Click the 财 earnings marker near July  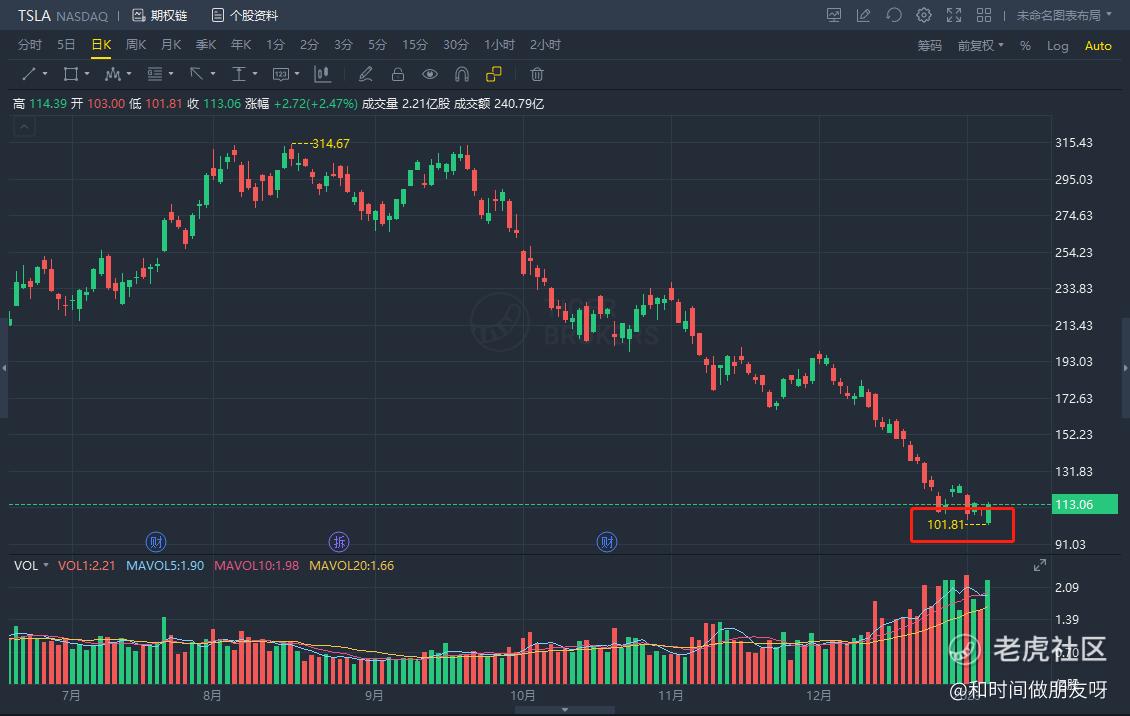click(156, 542)
